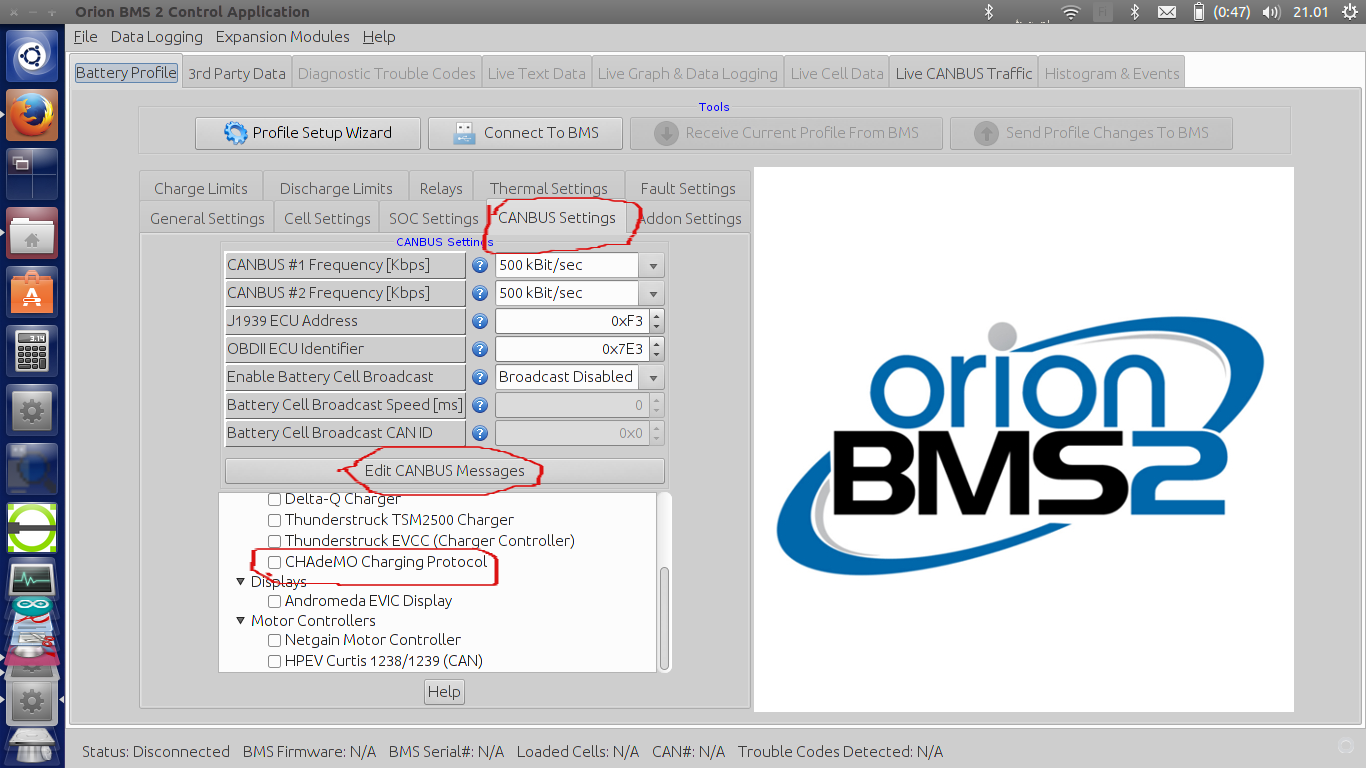The height and width of the screenshot is (768, 1366).
Task: Show help for Battery Cell Broadcast Speed
Action: pos(480,405)
